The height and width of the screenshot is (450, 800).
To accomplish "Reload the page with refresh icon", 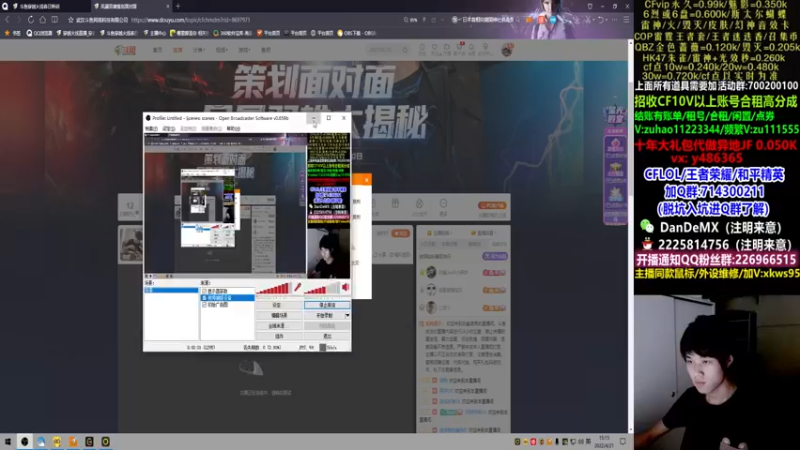I will coord(31,20).
